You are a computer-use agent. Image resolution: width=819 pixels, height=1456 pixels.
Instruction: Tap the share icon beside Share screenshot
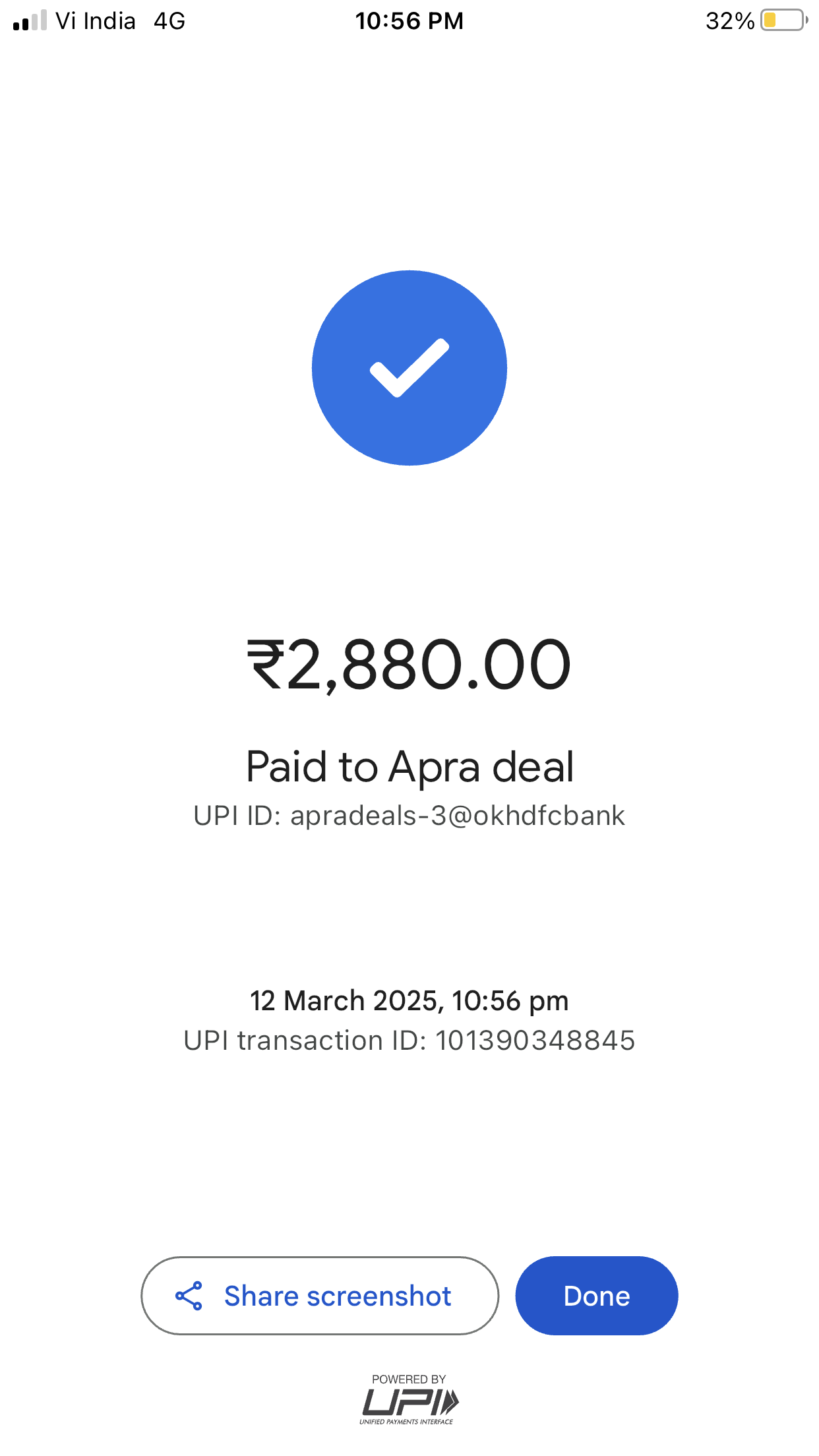(x=189, y=1296)
